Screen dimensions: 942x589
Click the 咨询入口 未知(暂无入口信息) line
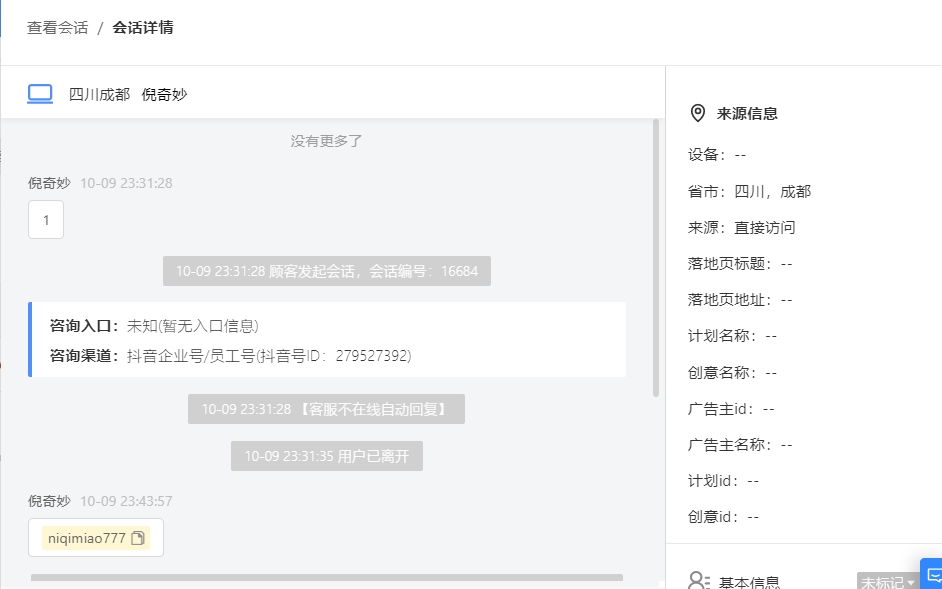click(x=154, y=326)
